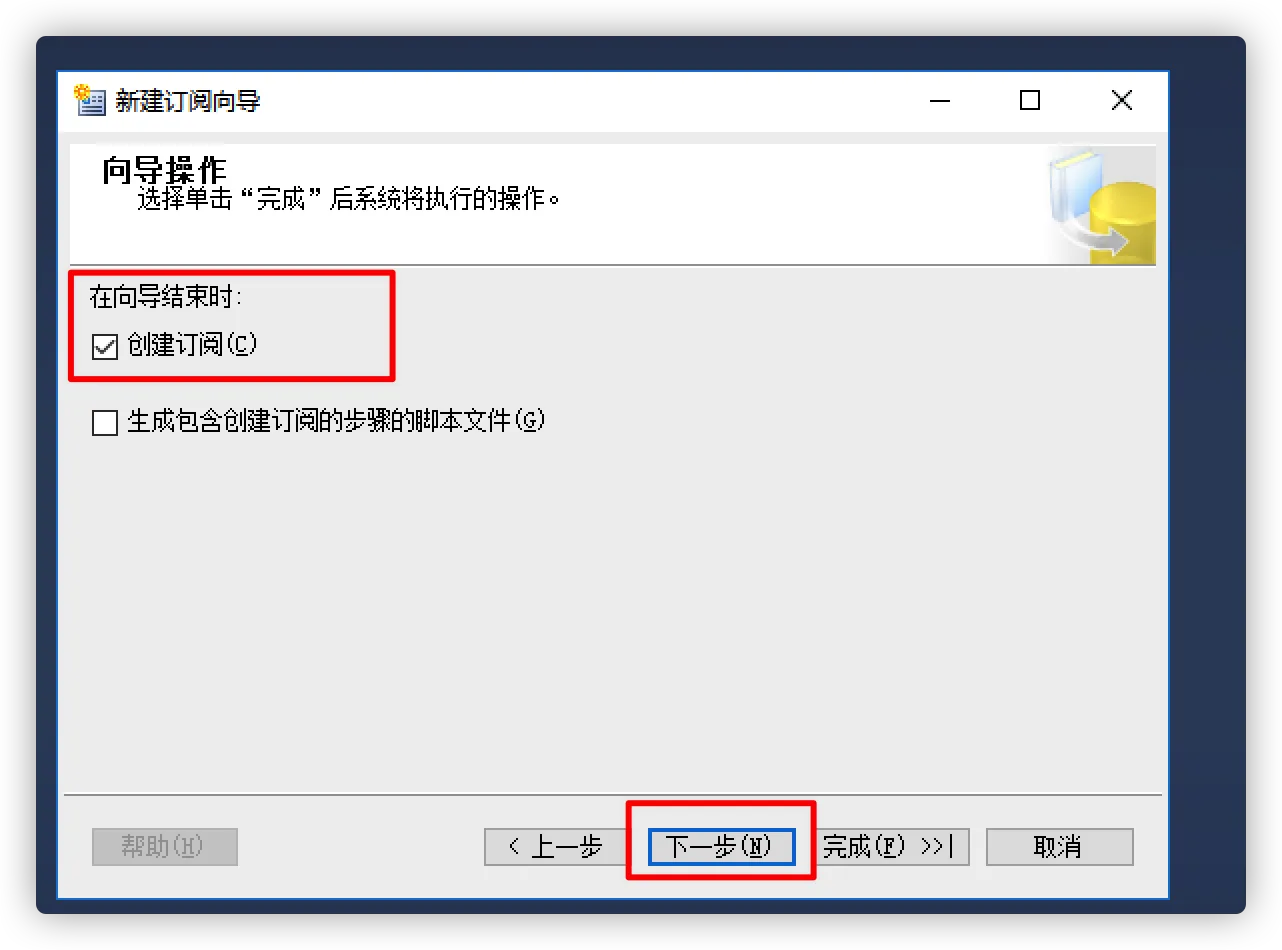Proceed using the 下一步(N) button

721,847
